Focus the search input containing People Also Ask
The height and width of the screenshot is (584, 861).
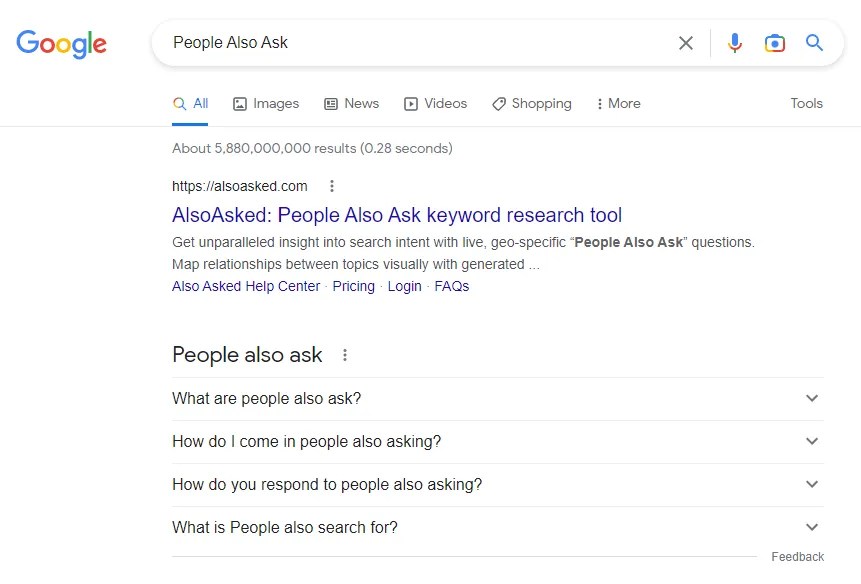click(417, 43)
